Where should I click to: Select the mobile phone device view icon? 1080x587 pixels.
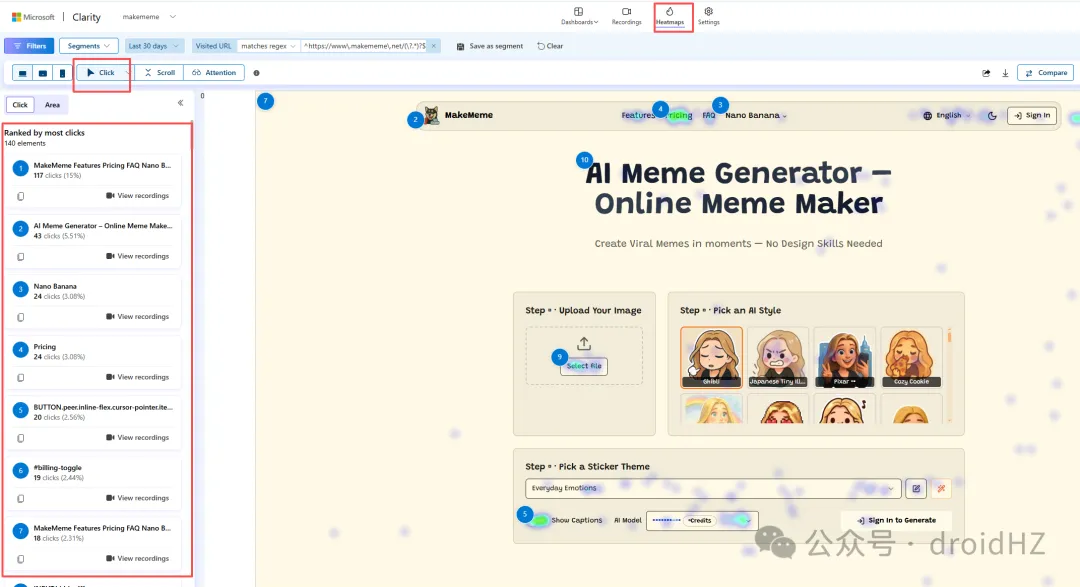(x=62, y=73)
